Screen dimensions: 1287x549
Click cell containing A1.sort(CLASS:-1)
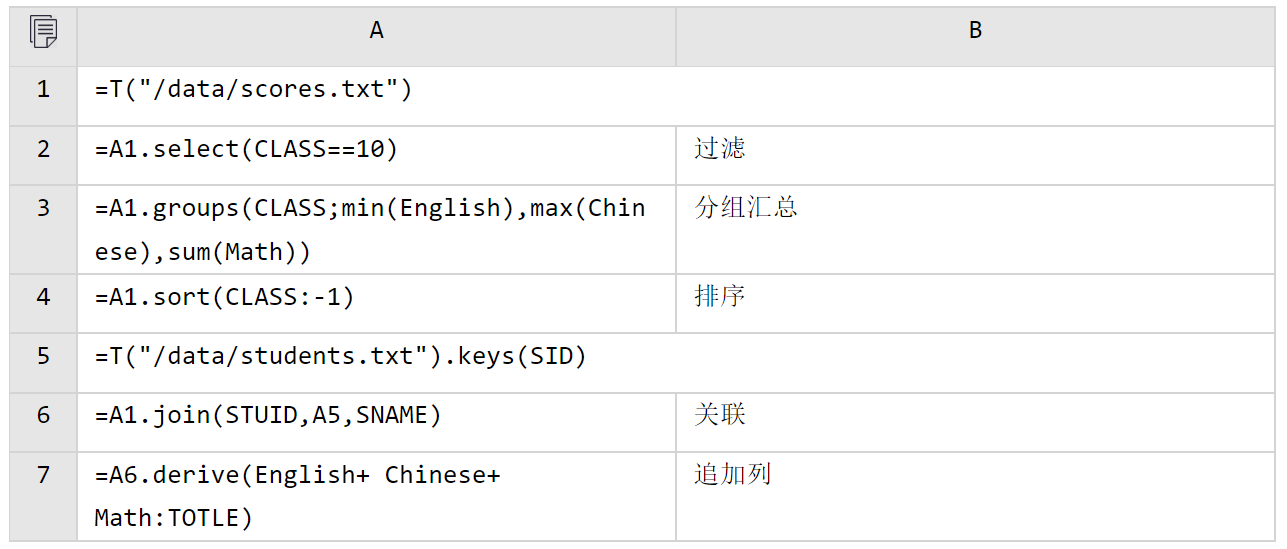coord(376,303)
